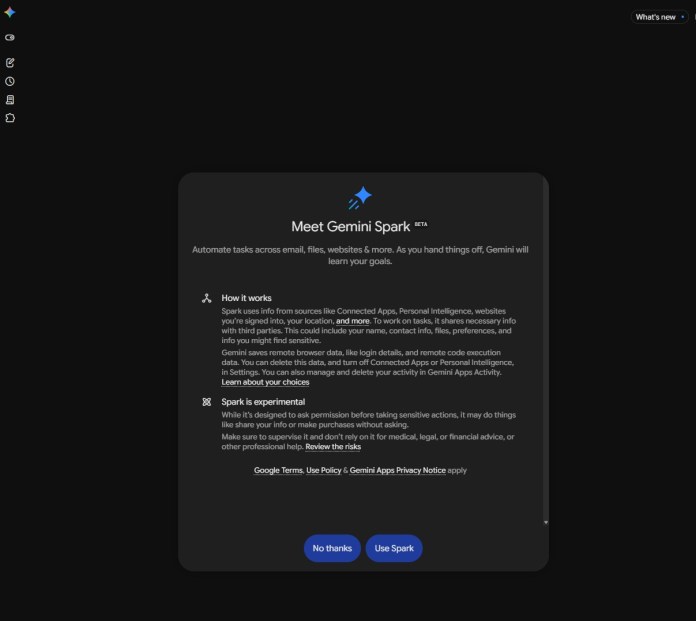Screen dimensions: 696x621
Task: Open the Review the risks link
Action: pos(333,447)
